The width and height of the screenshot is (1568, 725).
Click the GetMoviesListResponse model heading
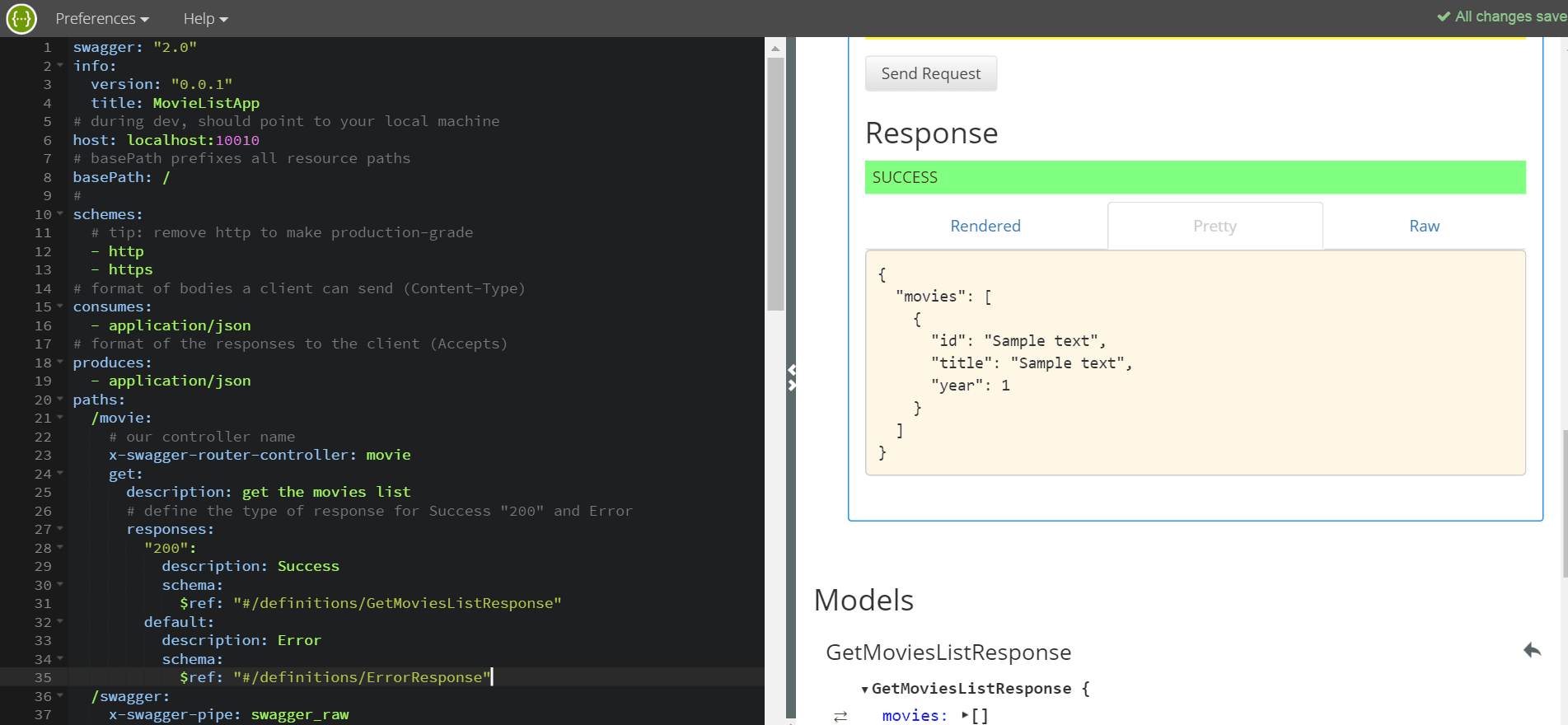tap(948, 652)
